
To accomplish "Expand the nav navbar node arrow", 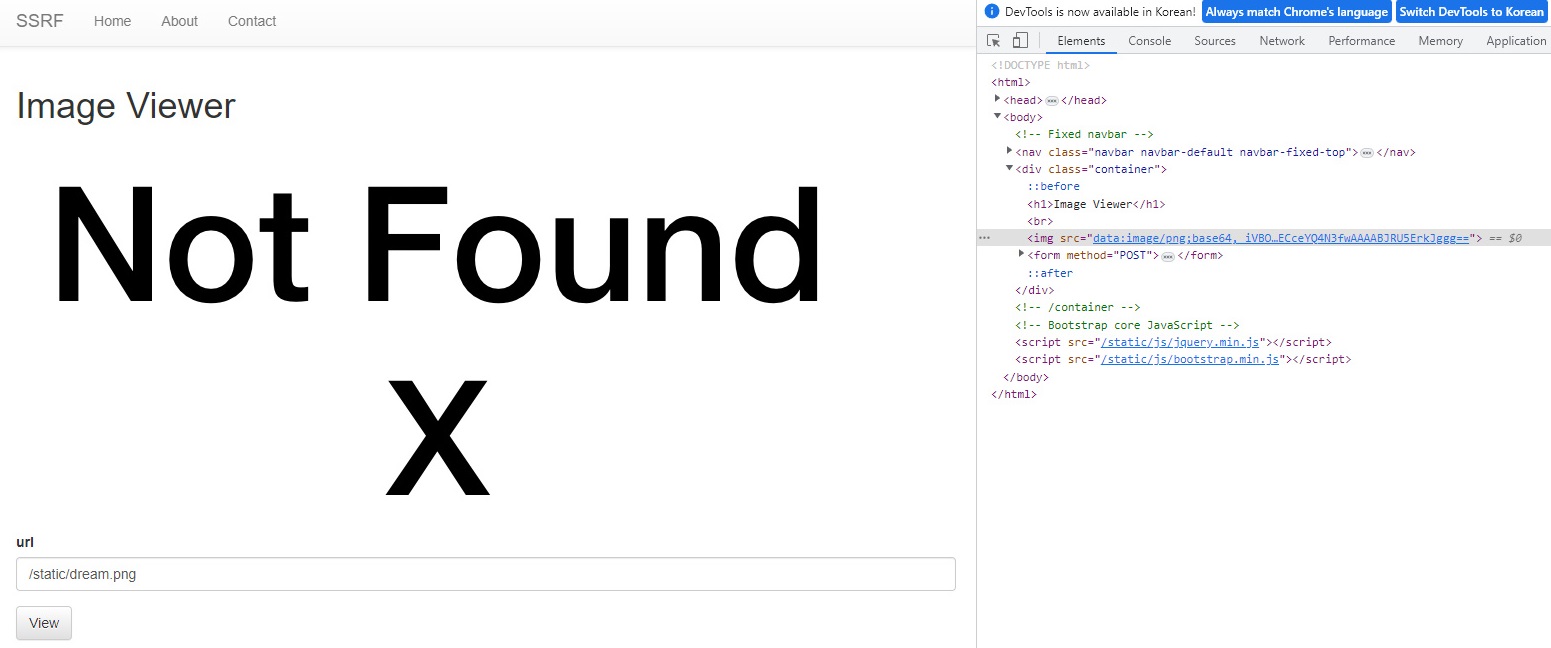I will (x=1010, y=151).
